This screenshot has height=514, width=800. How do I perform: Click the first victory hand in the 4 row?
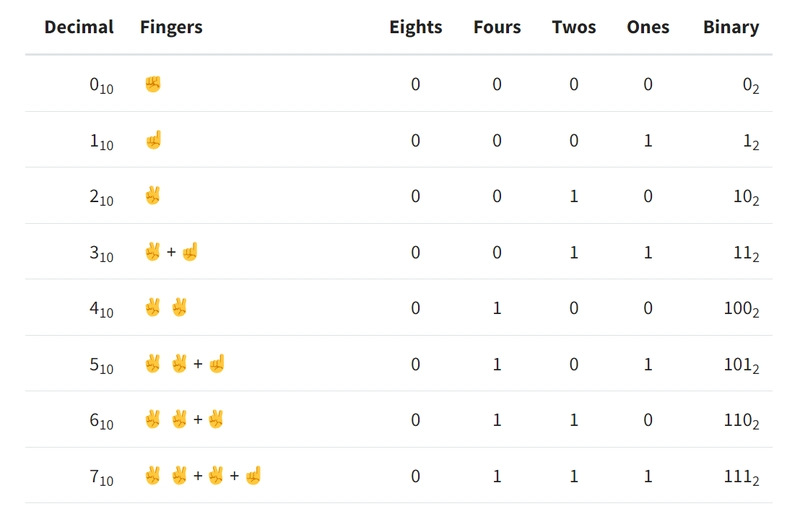[153, 308]
